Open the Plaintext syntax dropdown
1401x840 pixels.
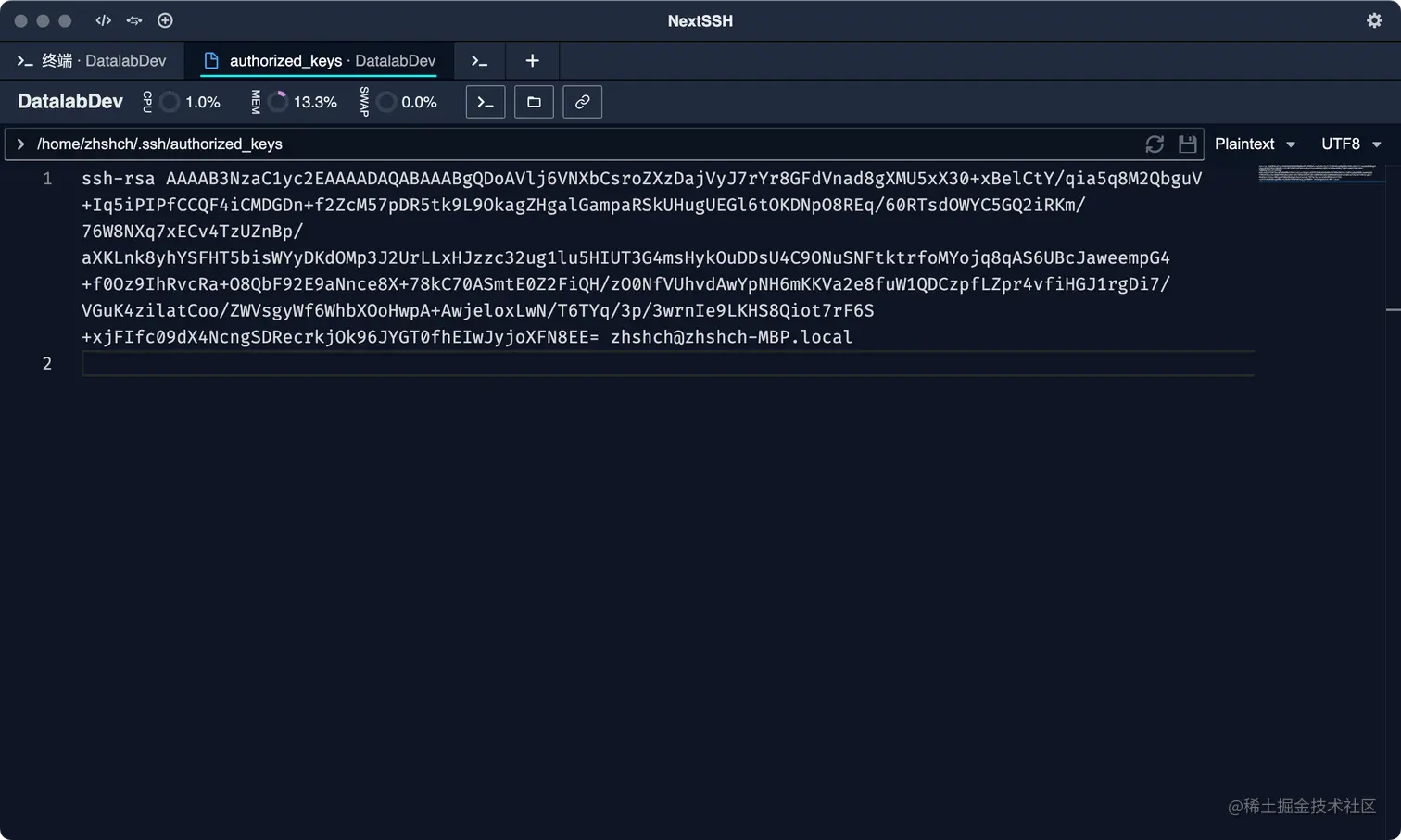(x=1254, y=144)
